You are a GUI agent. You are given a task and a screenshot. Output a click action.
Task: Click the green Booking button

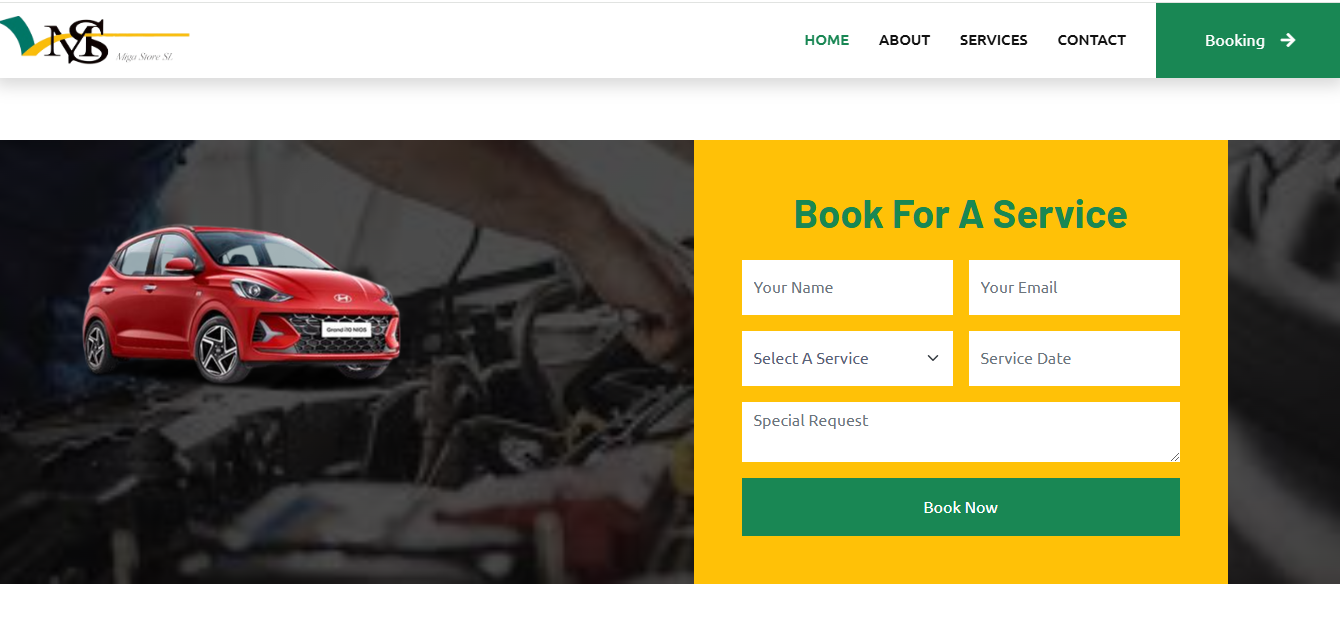tap(1248, 40)
